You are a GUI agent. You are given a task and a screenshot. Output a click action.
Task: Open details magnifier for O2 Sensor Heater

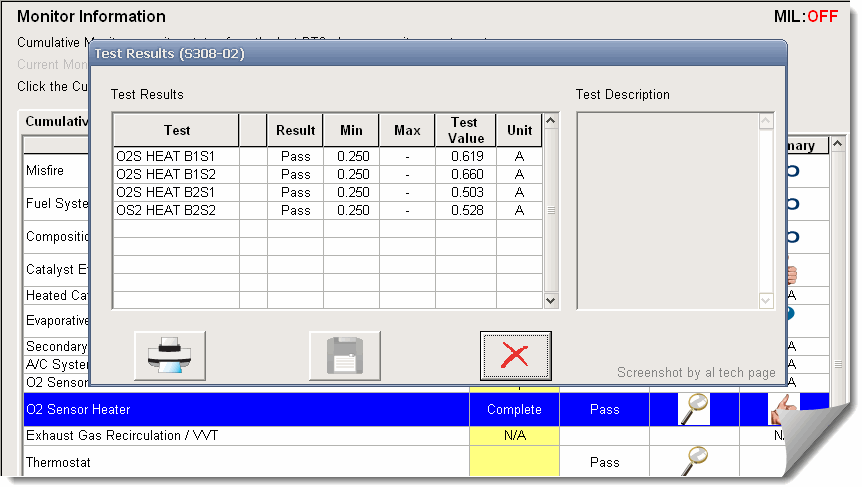(694, 409)
